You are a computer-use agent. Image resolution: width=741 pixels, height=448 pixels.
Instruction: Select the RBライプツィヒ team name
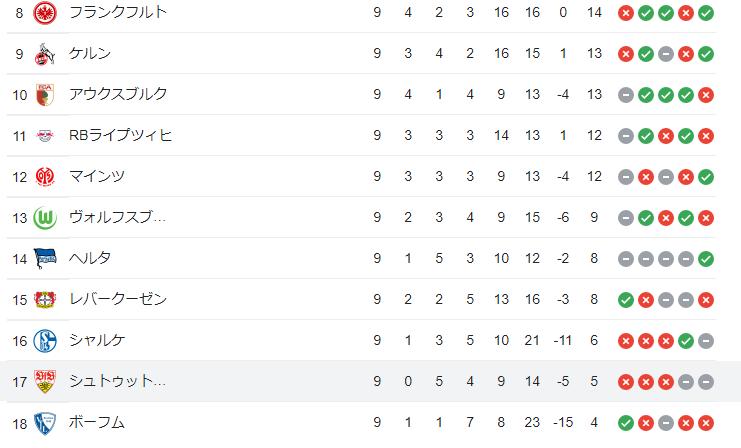coord(120,136)
